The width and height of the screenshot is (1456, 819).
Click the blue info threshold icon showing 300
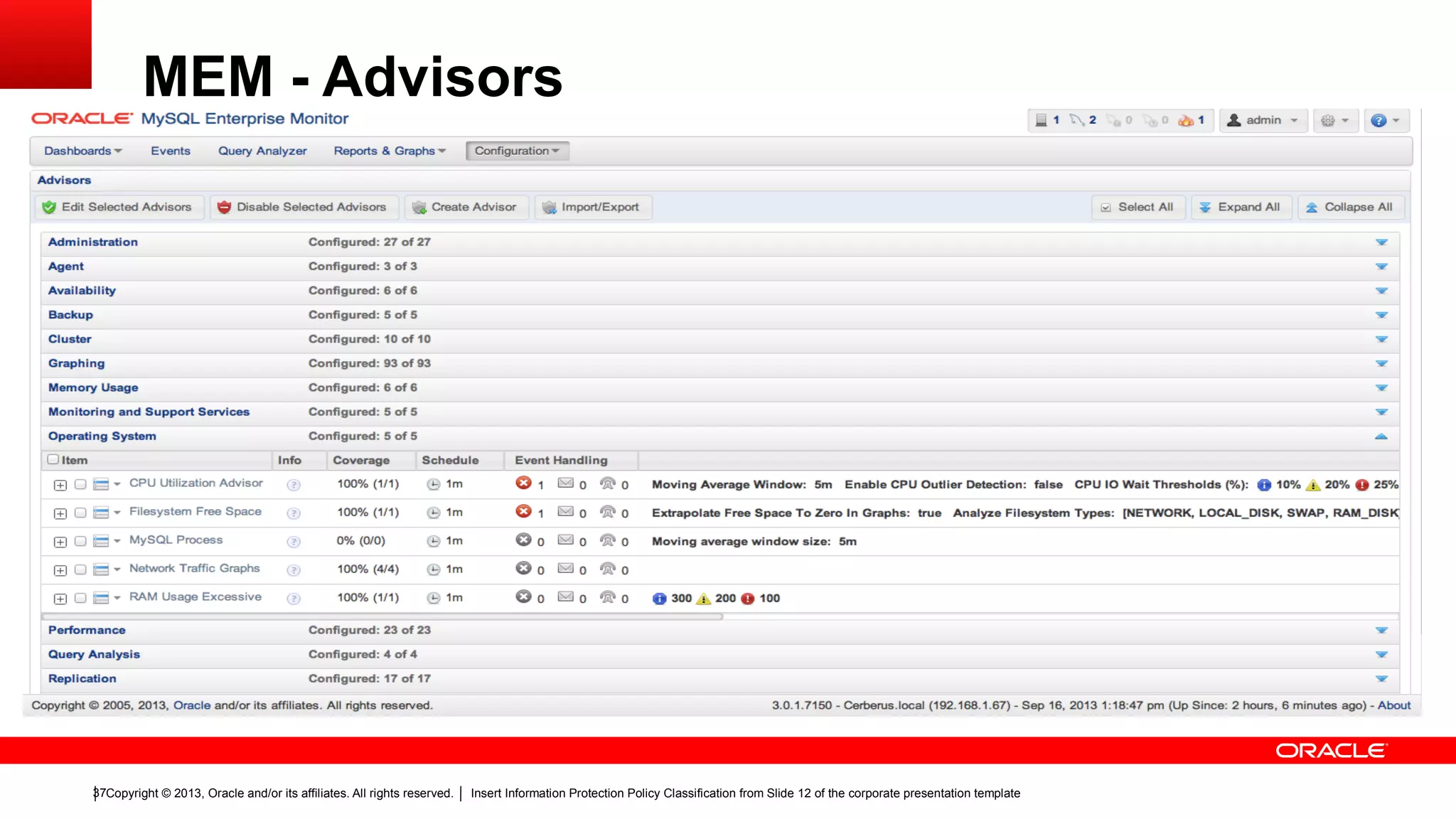[659, 599]
